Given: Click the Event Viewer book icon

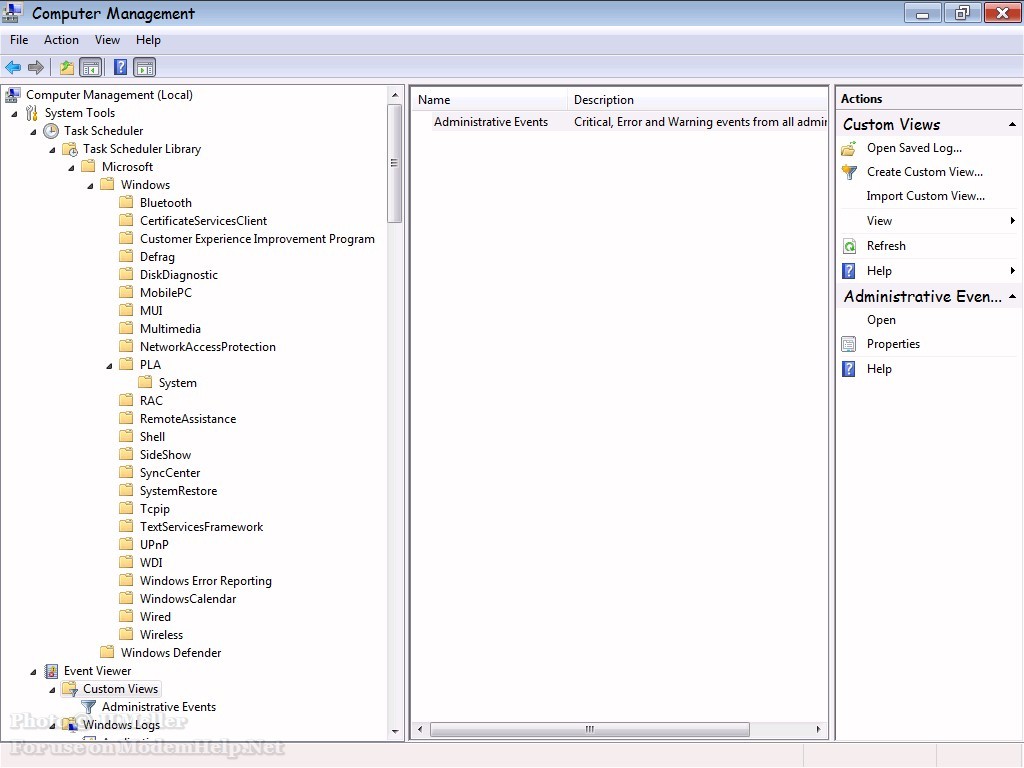Looking at the screenshot, I should pyautogui.click(x=51, y=671).
